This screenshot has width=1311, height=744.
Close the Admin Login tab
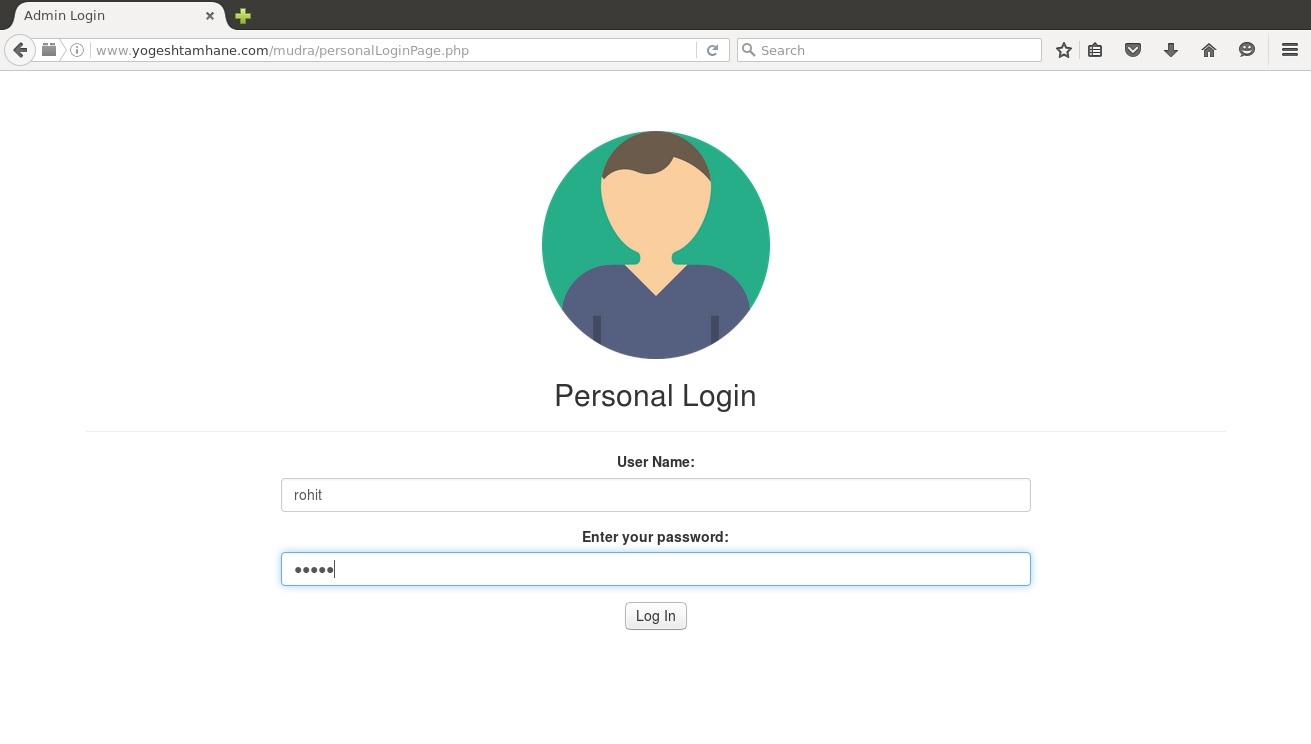click(210, 16)
